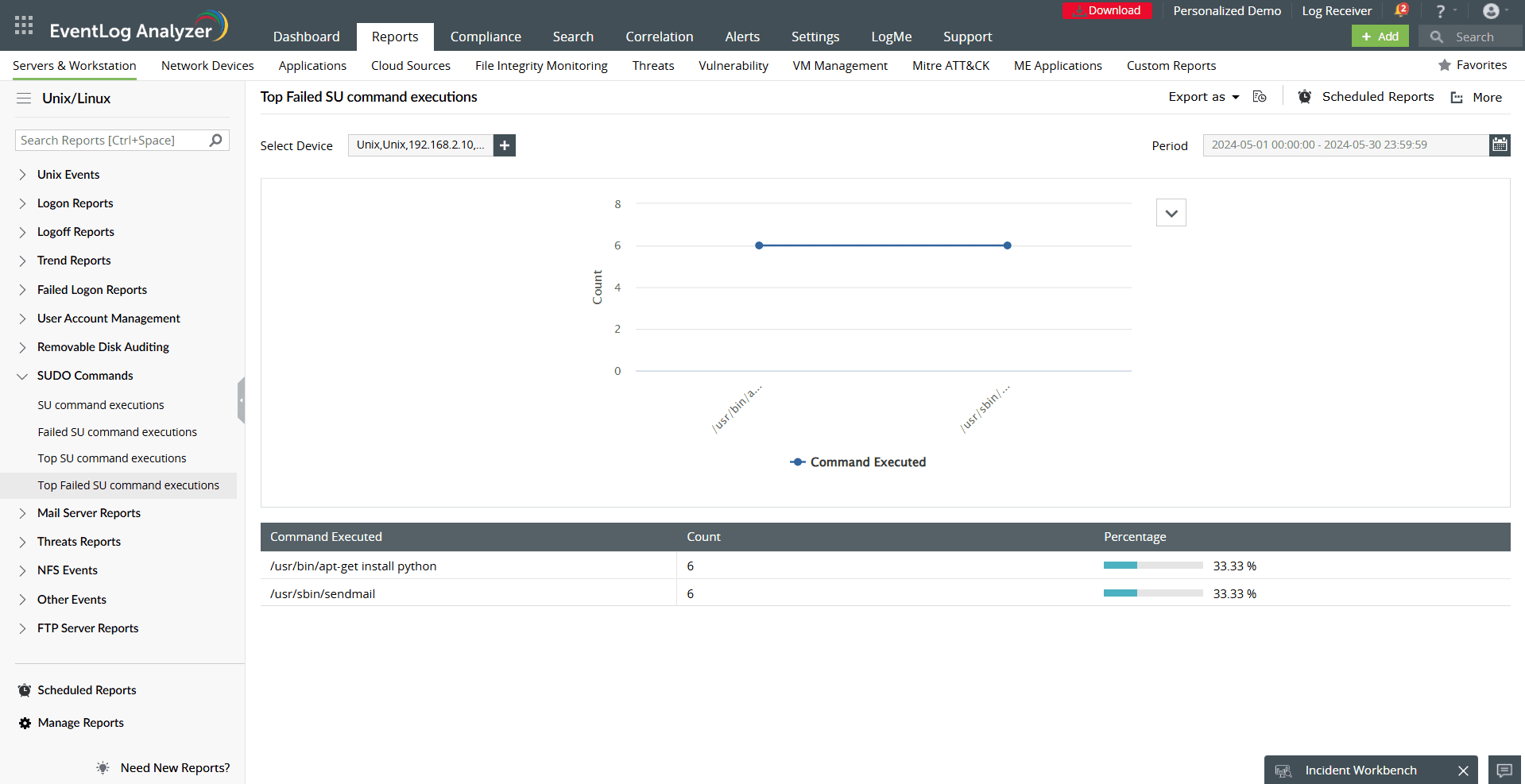Click the alarm clock Scheduled Reports icon

click(1304, 96)
